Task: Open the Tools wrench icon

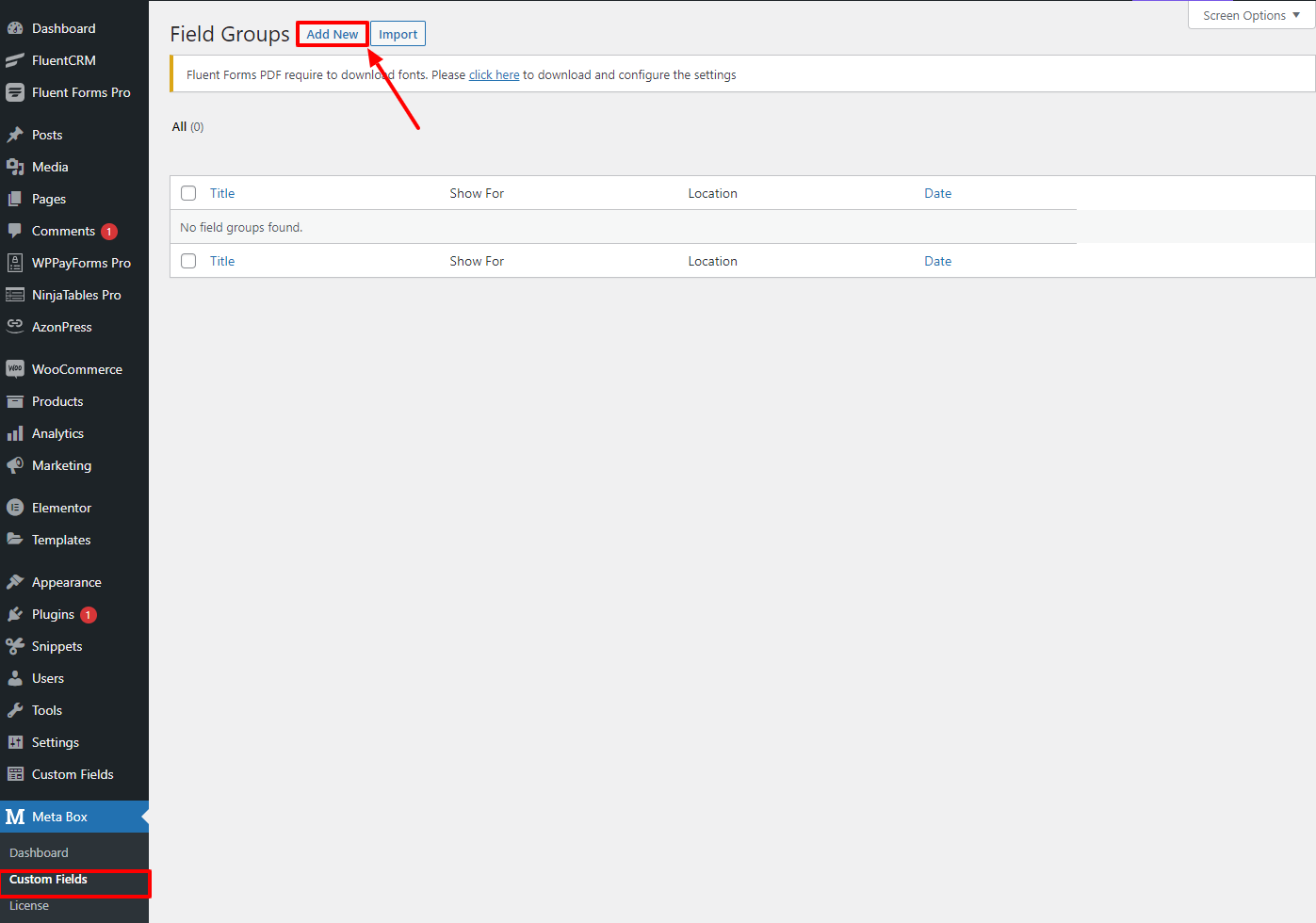Action: [x=15, y=710]
